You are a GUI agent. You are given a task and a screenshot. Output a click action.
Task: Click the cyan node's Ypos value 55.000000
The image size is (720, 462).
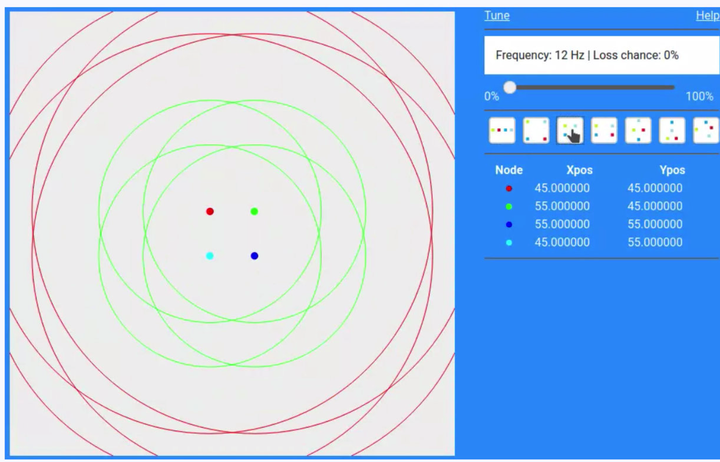tap(655, 242)
